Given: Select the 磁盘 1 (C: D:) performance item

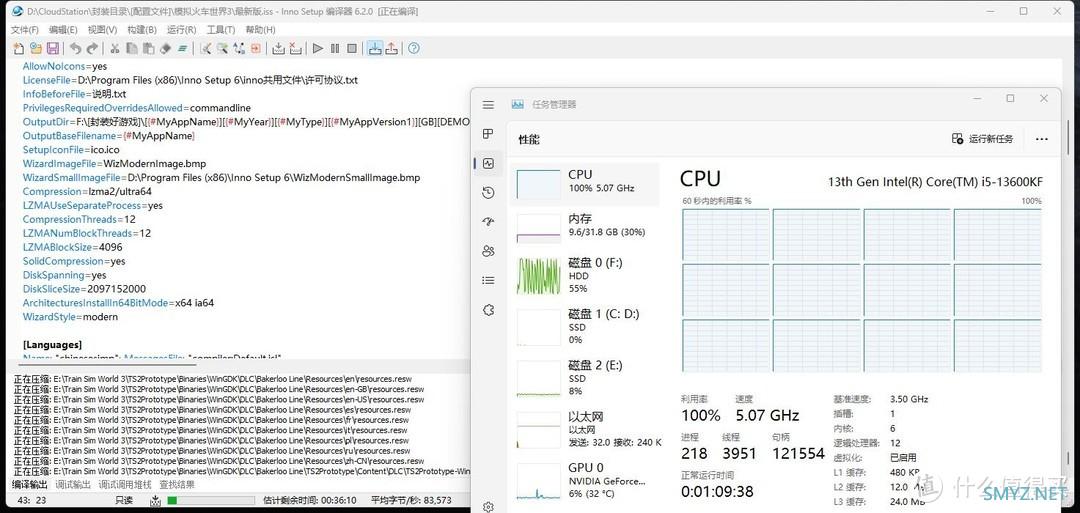Looking at the screenshot, I should pos(584,326).
